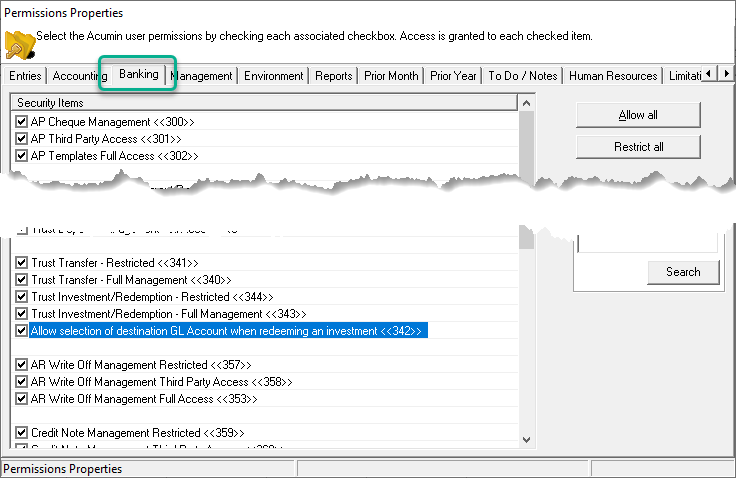Switch to the Environment tab
The image size is (736, 478).
[274, 76]
